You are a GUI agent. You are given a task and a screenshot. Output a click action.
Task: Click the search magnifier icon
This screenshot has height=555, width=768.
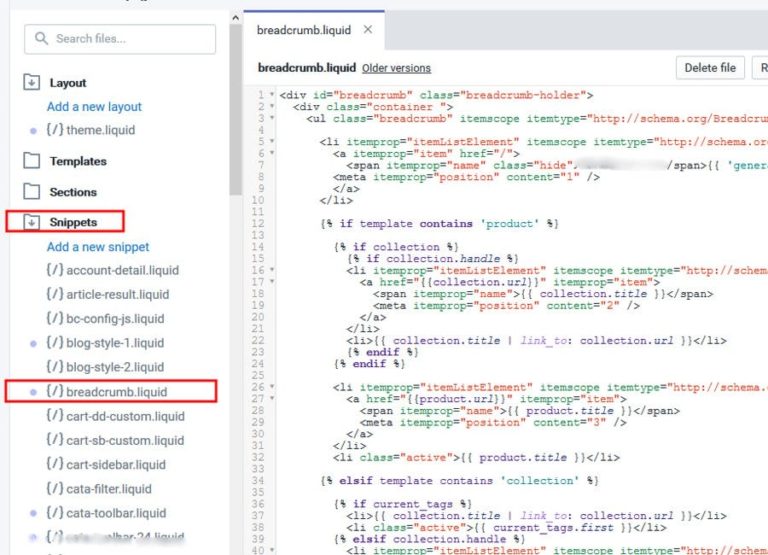click(x=42, y=39)
